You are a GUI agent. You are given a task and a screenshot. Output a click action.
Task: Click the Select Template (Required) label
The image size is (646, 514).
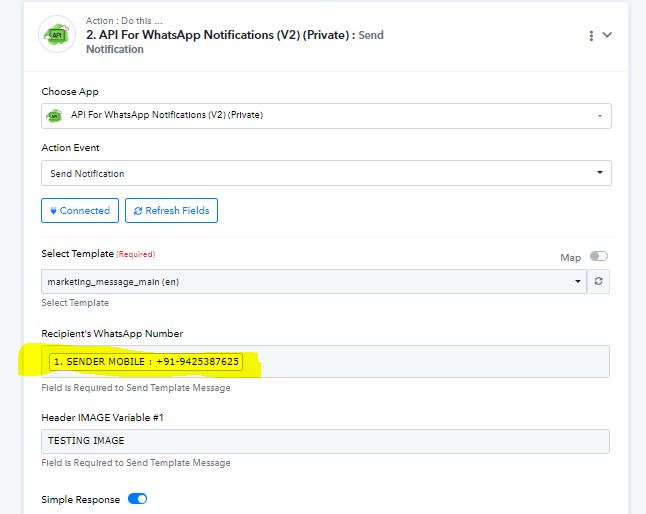pos(98,254)
